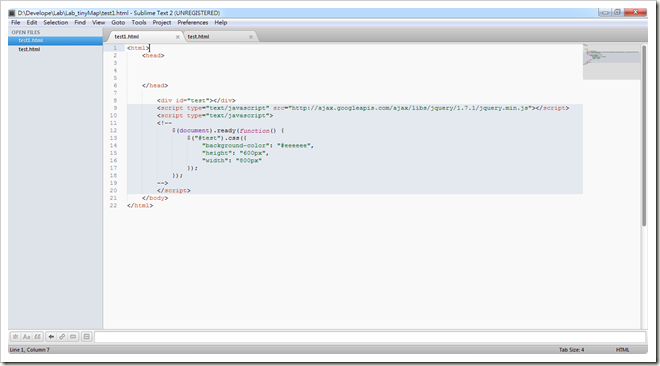
Task: Click $("#test").css code on line 13
Action: [x=213, y=138]
